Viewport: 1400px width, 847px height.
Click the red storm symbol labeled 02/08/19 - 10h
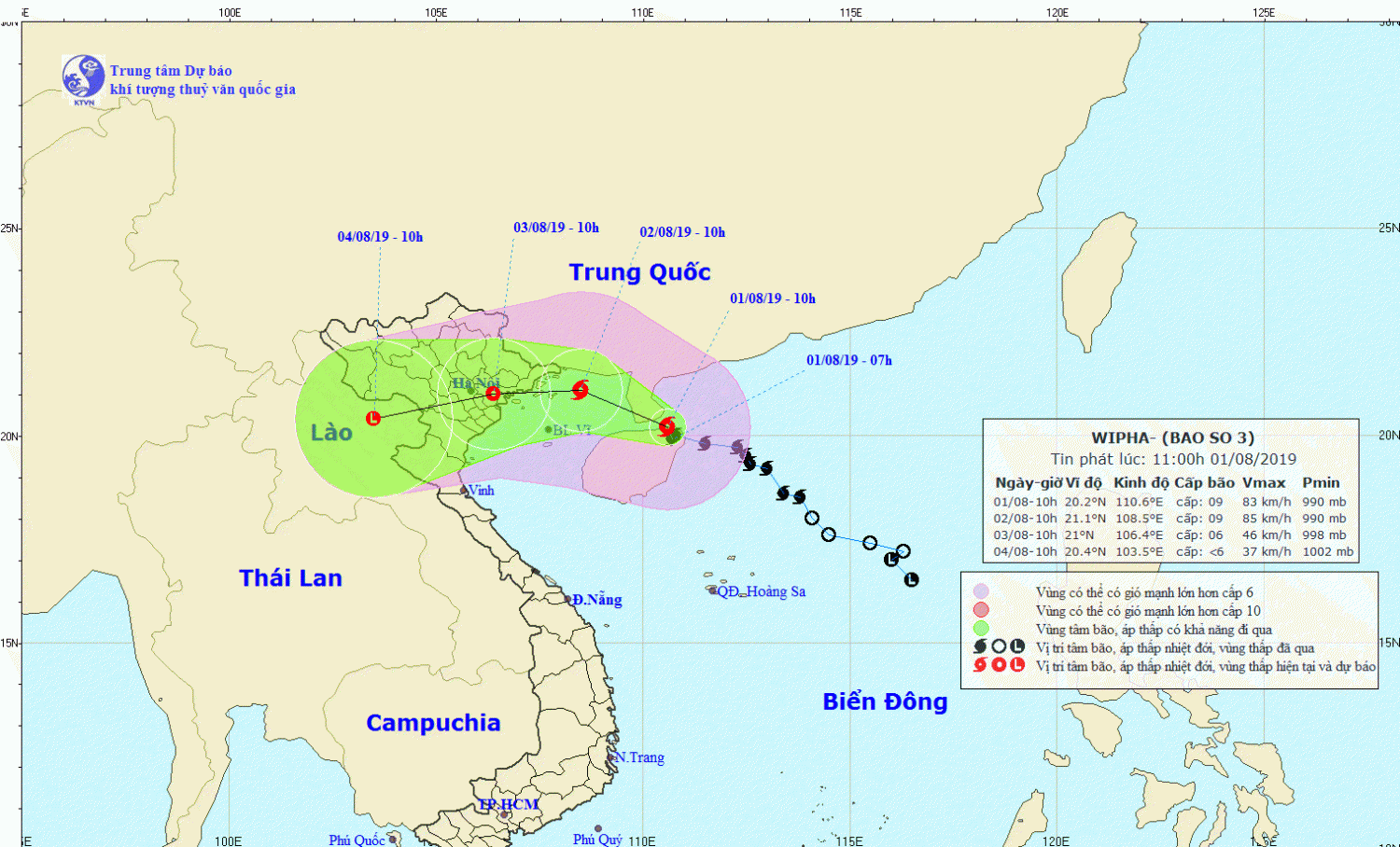click(x=580, y=389)
